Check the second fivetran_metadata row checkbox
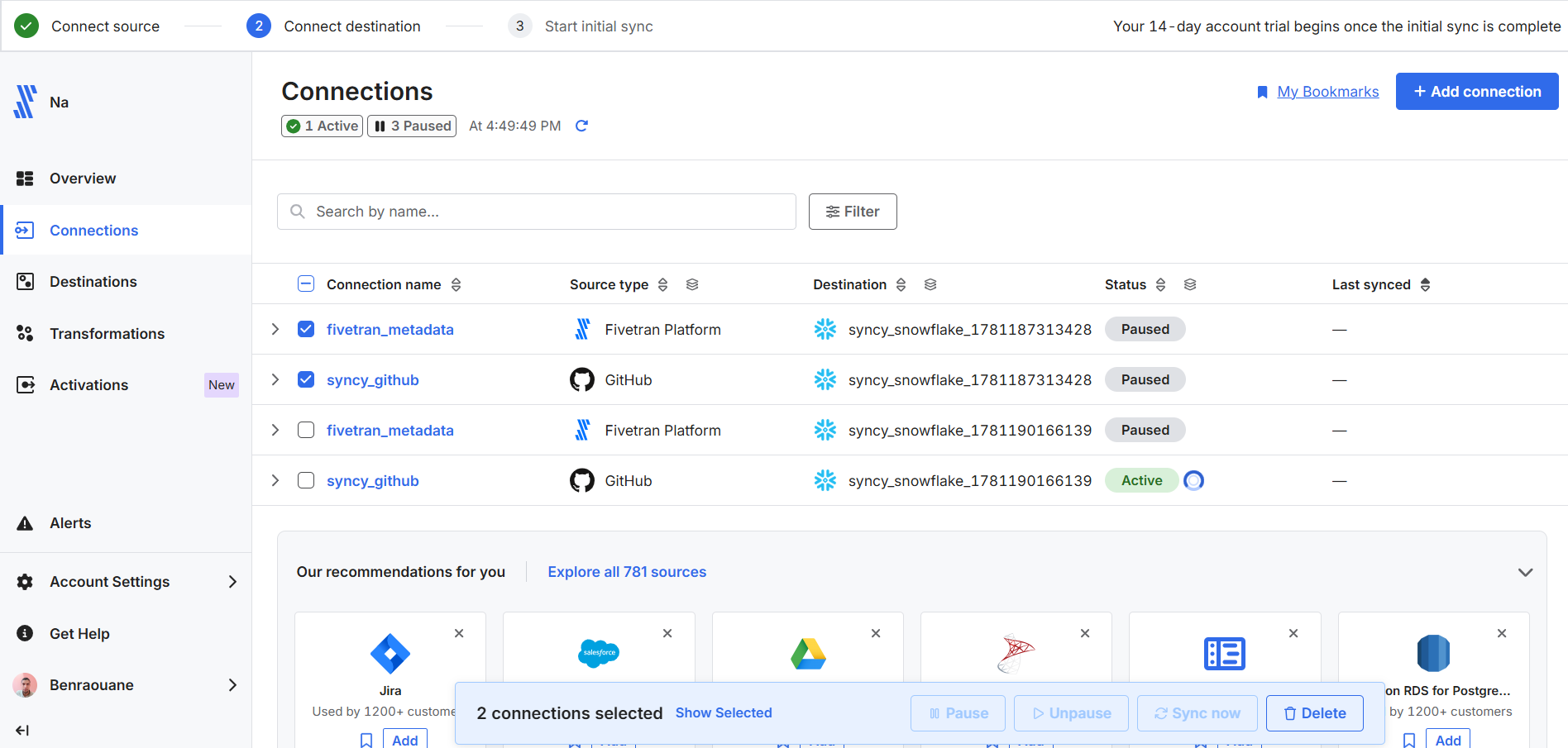The image size is (1568, 748). click(306, 430)
